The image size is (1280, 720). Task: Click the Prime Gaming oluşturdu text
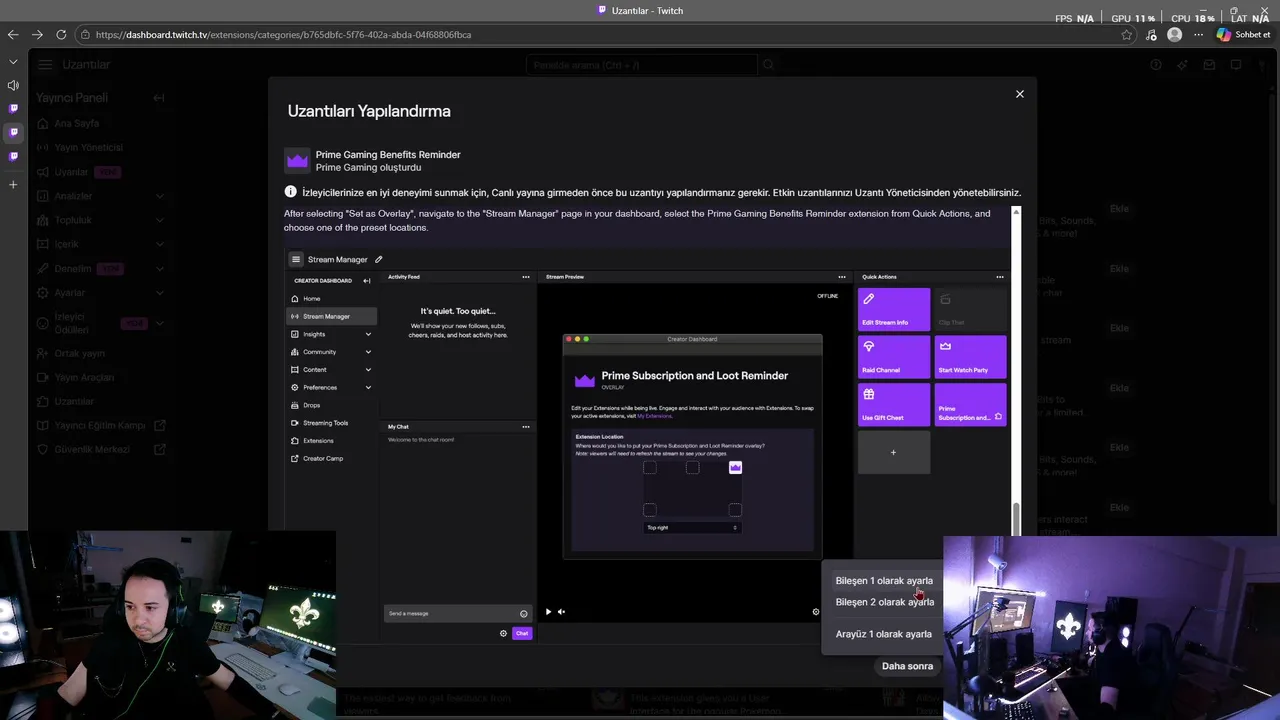pos(368,168)
